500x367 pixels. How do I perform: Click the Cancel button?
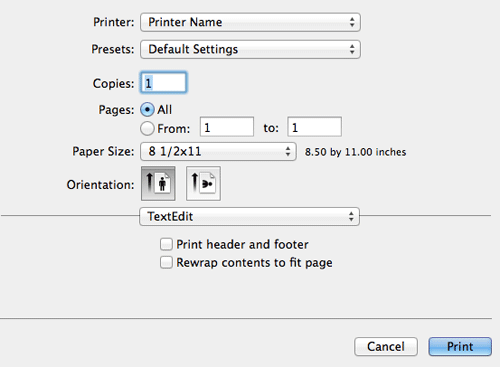point(386,346)
